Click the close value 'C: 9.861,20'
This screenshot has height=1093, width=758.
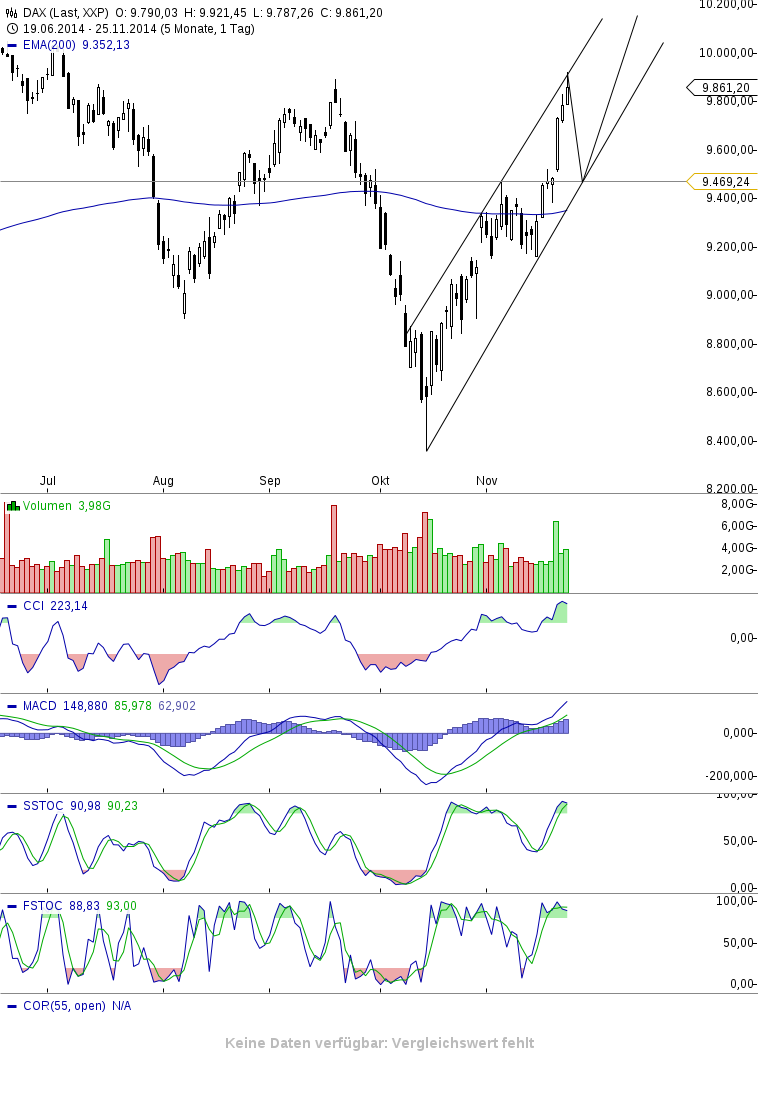pyautogui.click(x=351, y=13)
